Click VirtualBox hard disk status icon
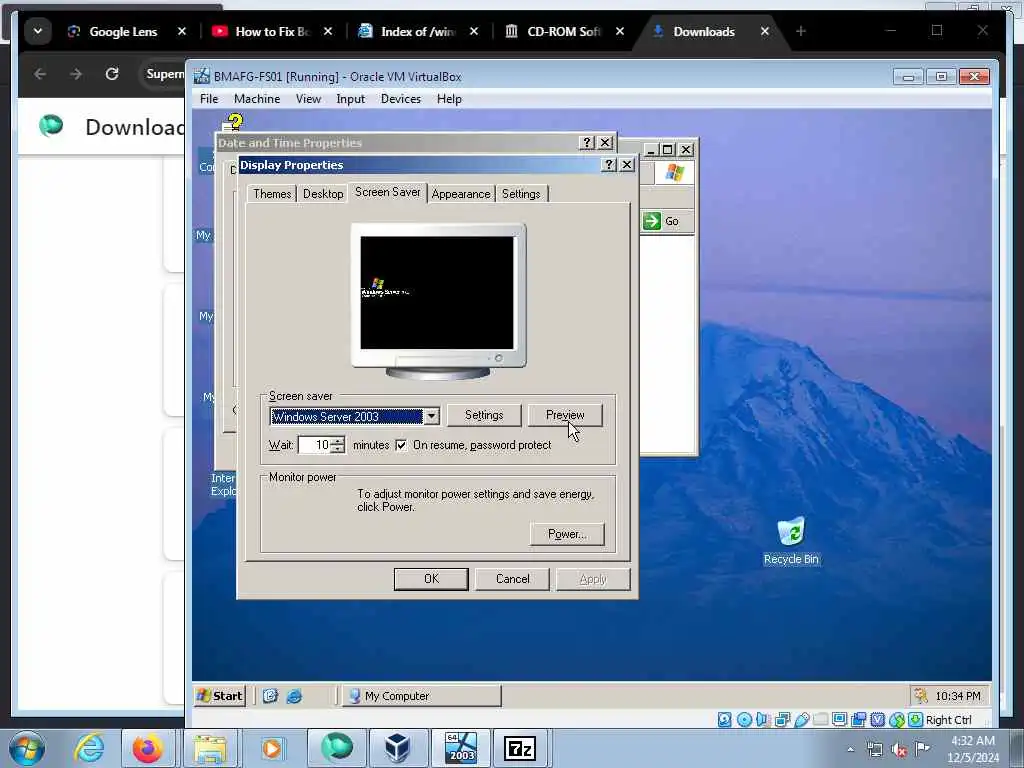This screenshot has height=768, width=1024. pyautogui.click(x=724, y=720)
